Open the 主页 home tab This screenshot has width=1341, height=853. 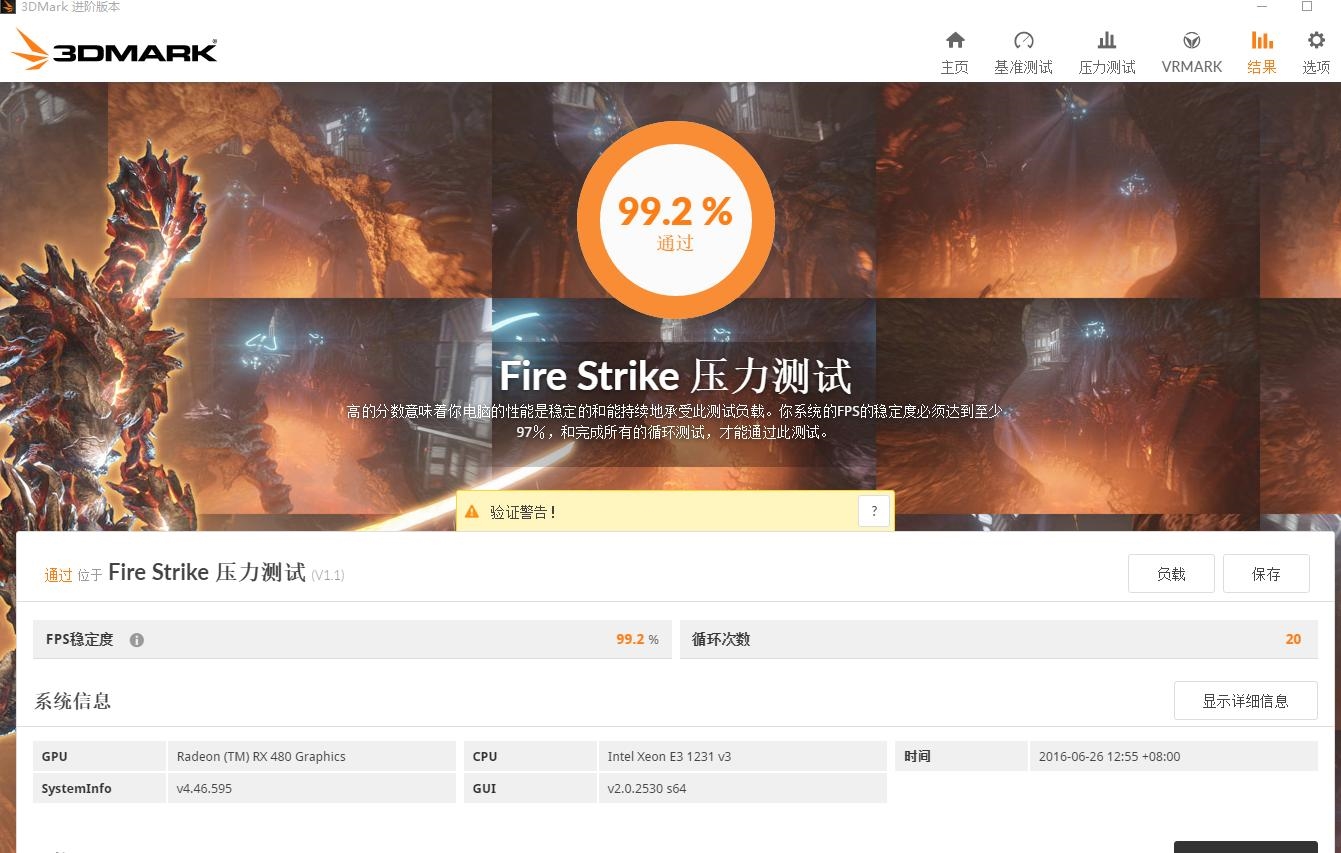point(955,53)
